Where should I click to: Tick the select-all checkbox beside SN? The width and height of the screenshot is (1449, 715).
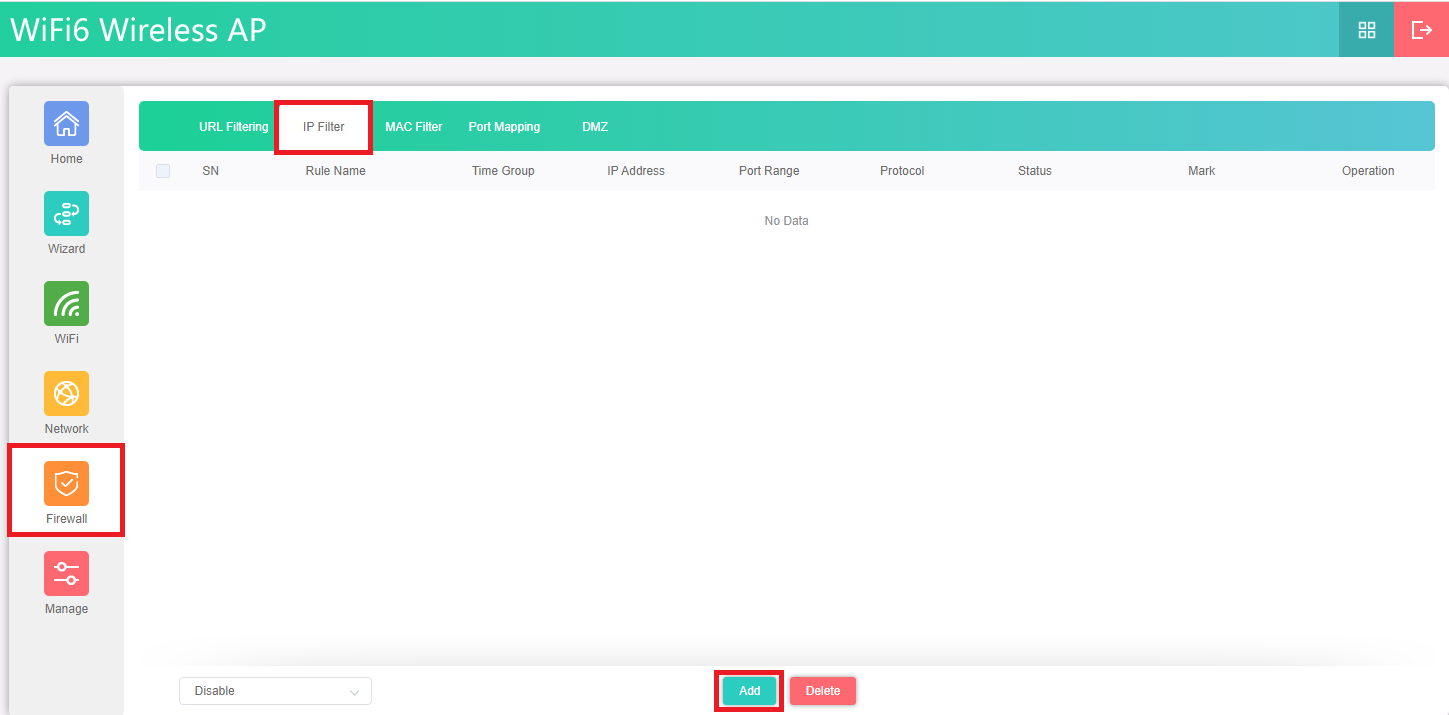tap(163, 171)
